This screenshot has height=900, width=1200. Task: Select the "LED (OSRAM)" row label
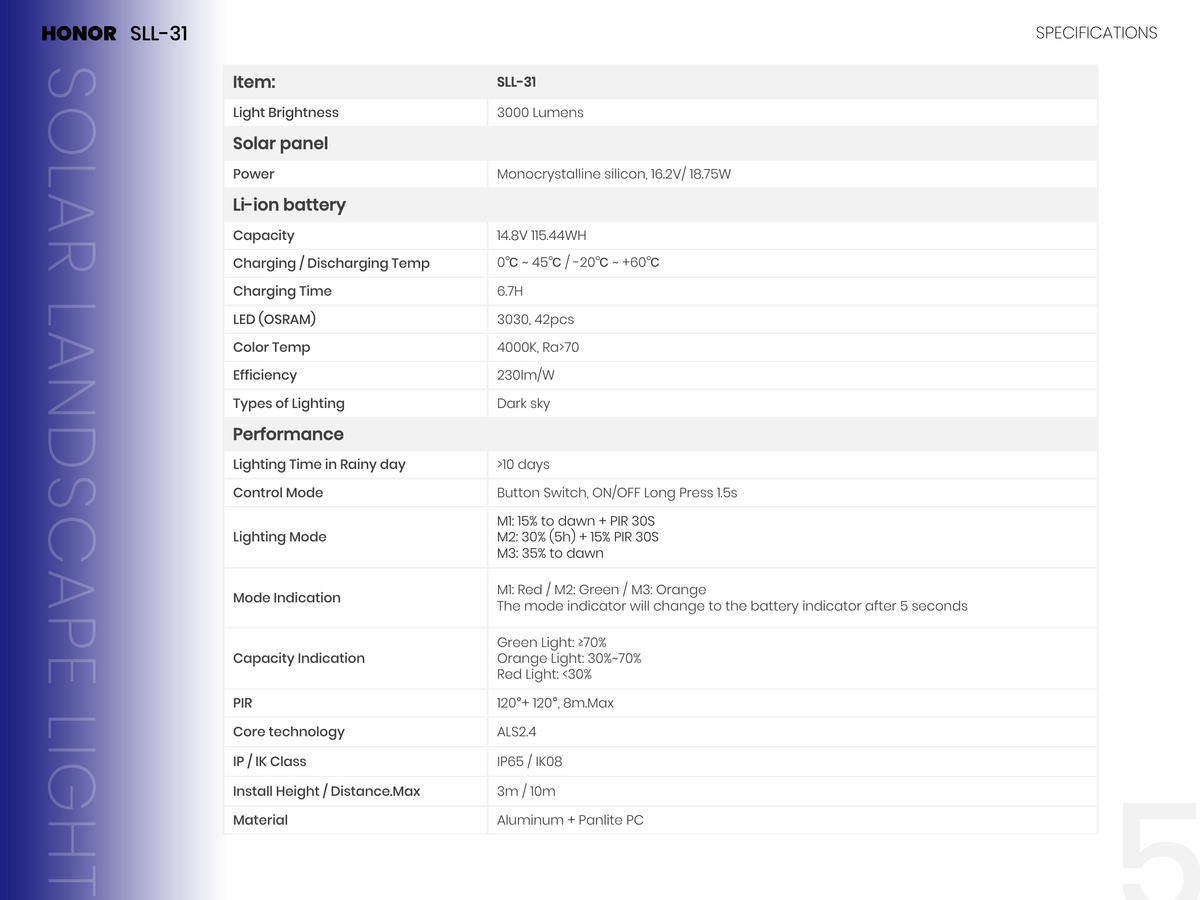pos(274,320)
